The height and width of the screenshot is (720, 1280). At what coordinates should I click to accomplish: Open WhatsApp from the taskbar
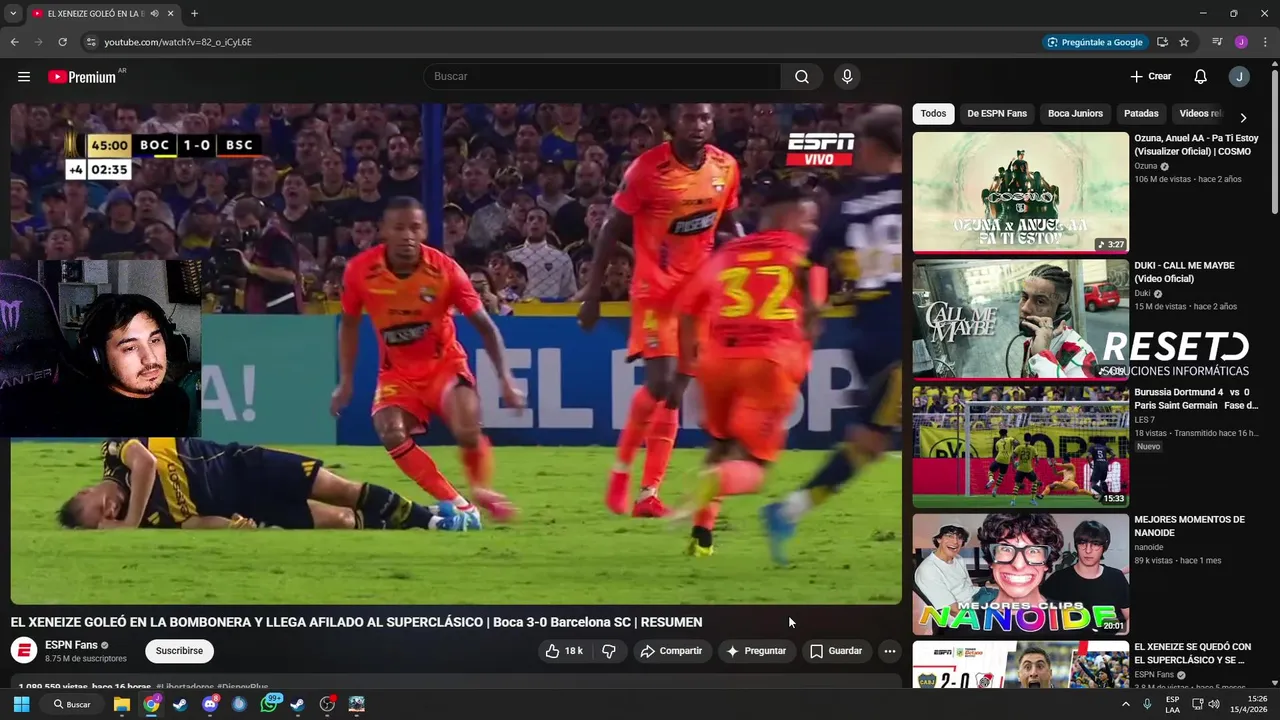(x=269, y=704)
